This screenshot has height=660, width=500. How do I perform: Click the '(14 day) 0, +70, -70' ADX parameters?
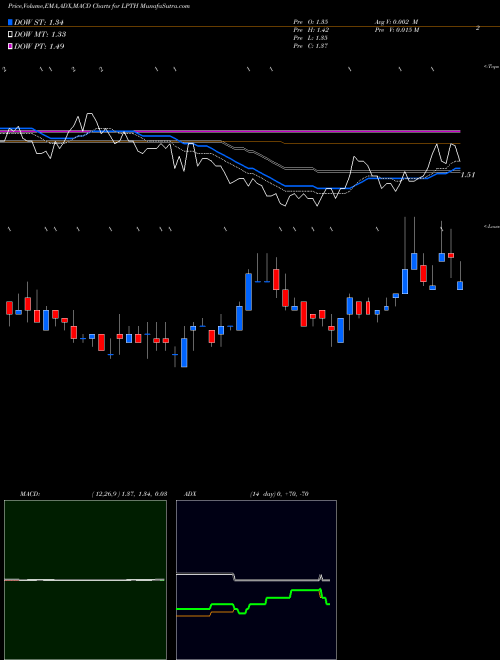[x=277, y=494]
